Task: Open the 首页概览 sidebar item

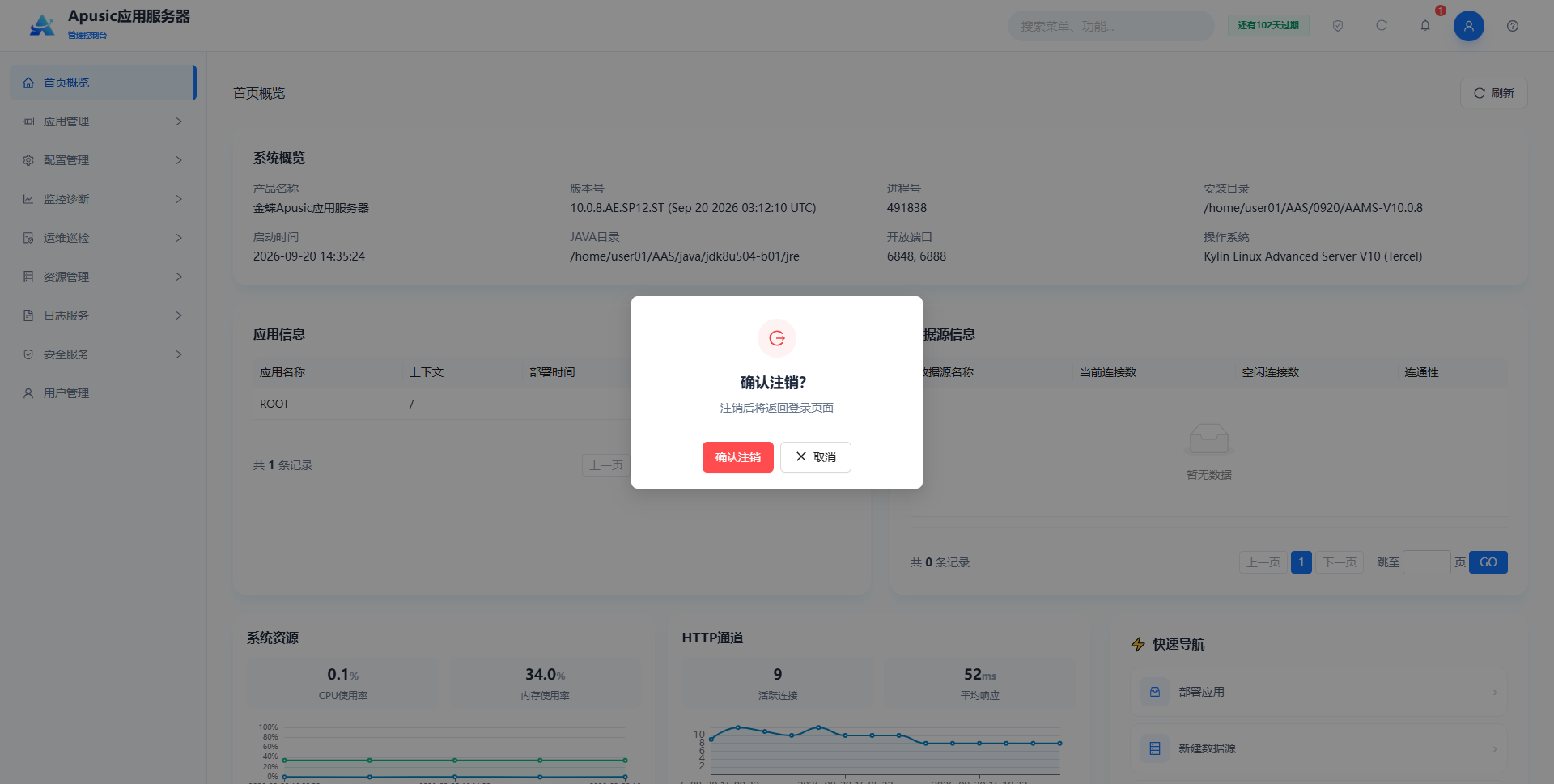Action: click(x=103, y=83)
